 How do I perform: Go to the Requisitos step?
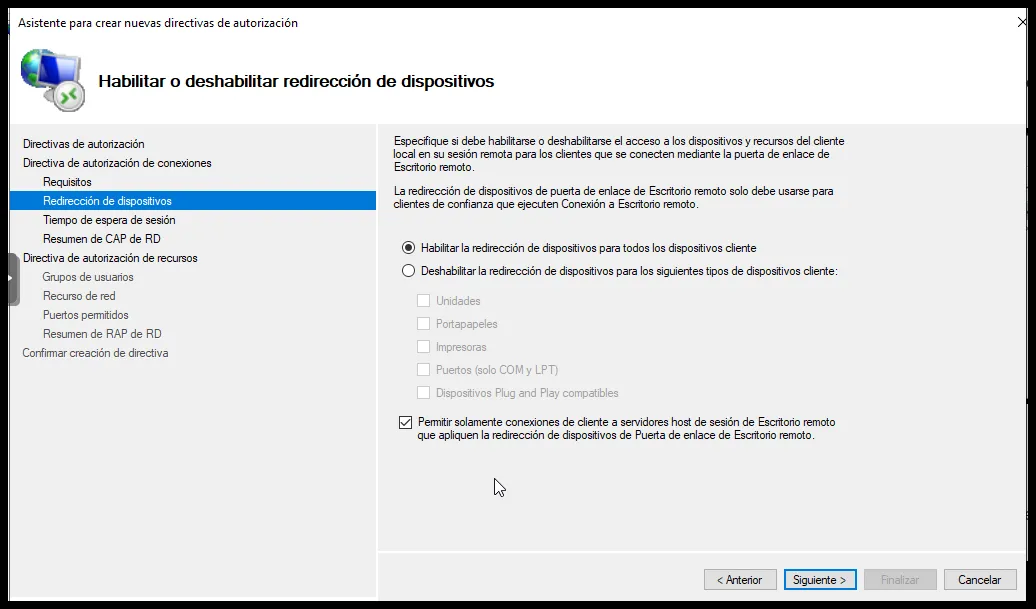(67, 182)
